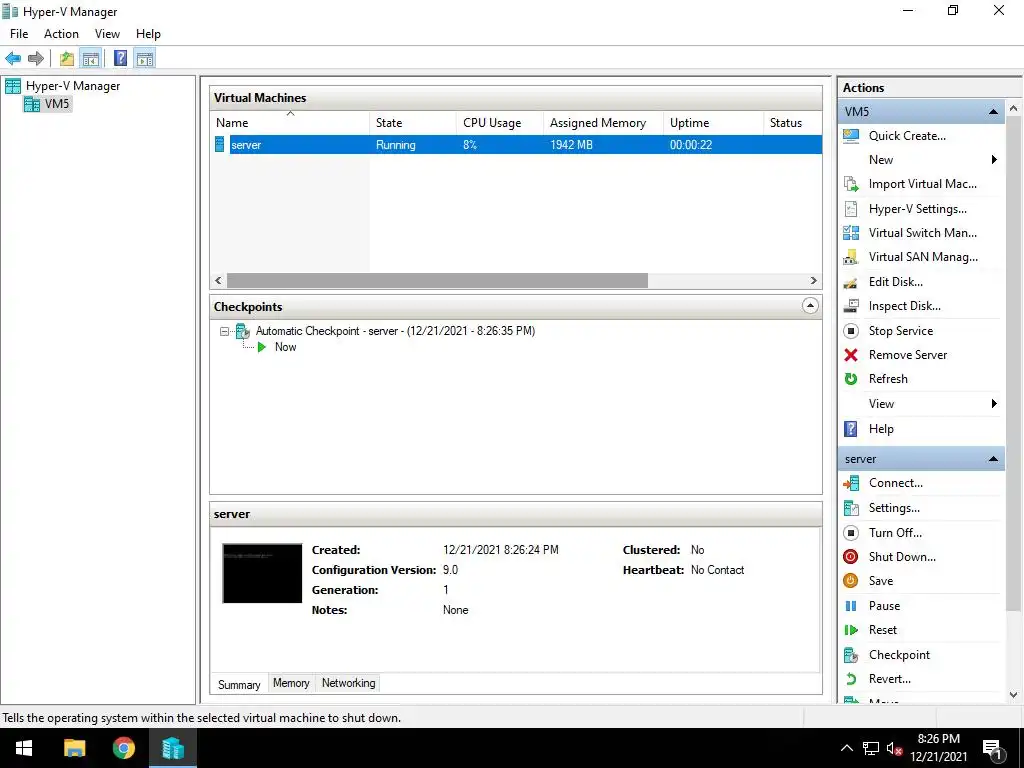Click the Virtual SAN Manager icon
The image size is (1024, 768).
[x=851, y=257]
